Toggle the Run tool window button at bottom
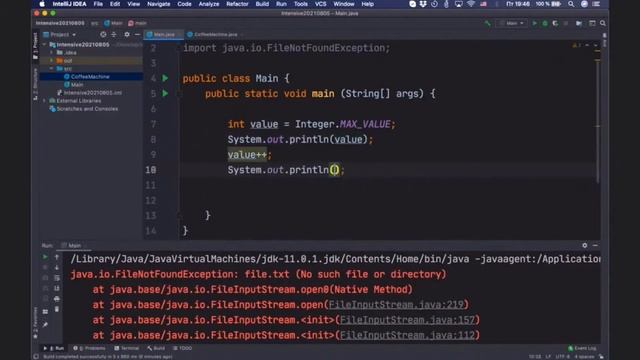This screenshot has height=360, width=640. click(54, 348)
